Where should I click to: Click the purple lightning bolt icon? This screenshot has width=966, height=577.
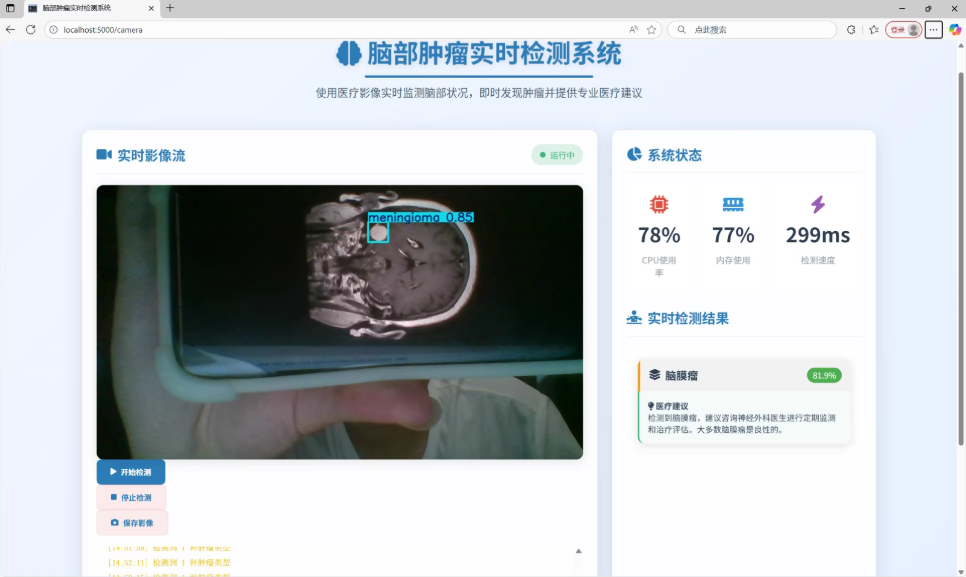pyautogui.click(x=818, y=204)
